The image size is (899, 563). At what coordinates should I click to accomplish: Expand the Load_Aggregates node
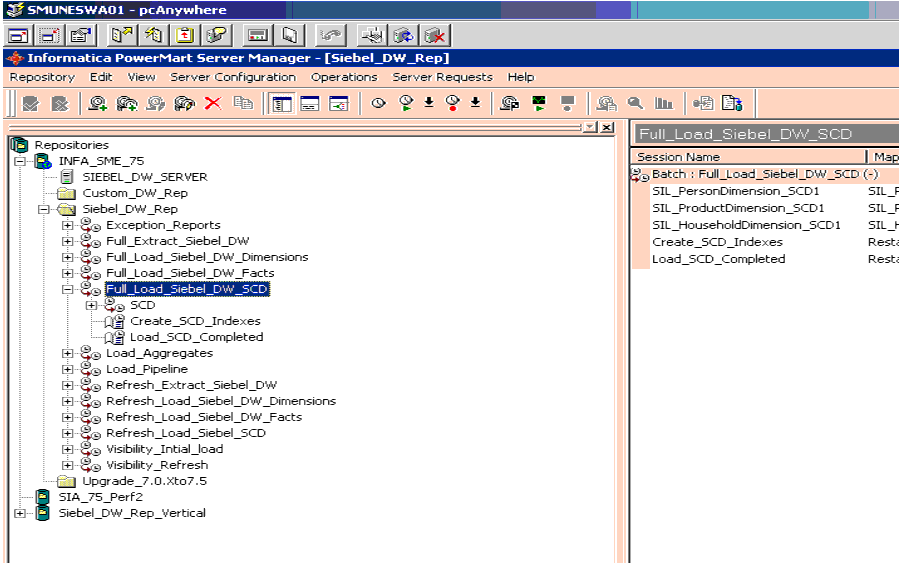pos(68,354)
